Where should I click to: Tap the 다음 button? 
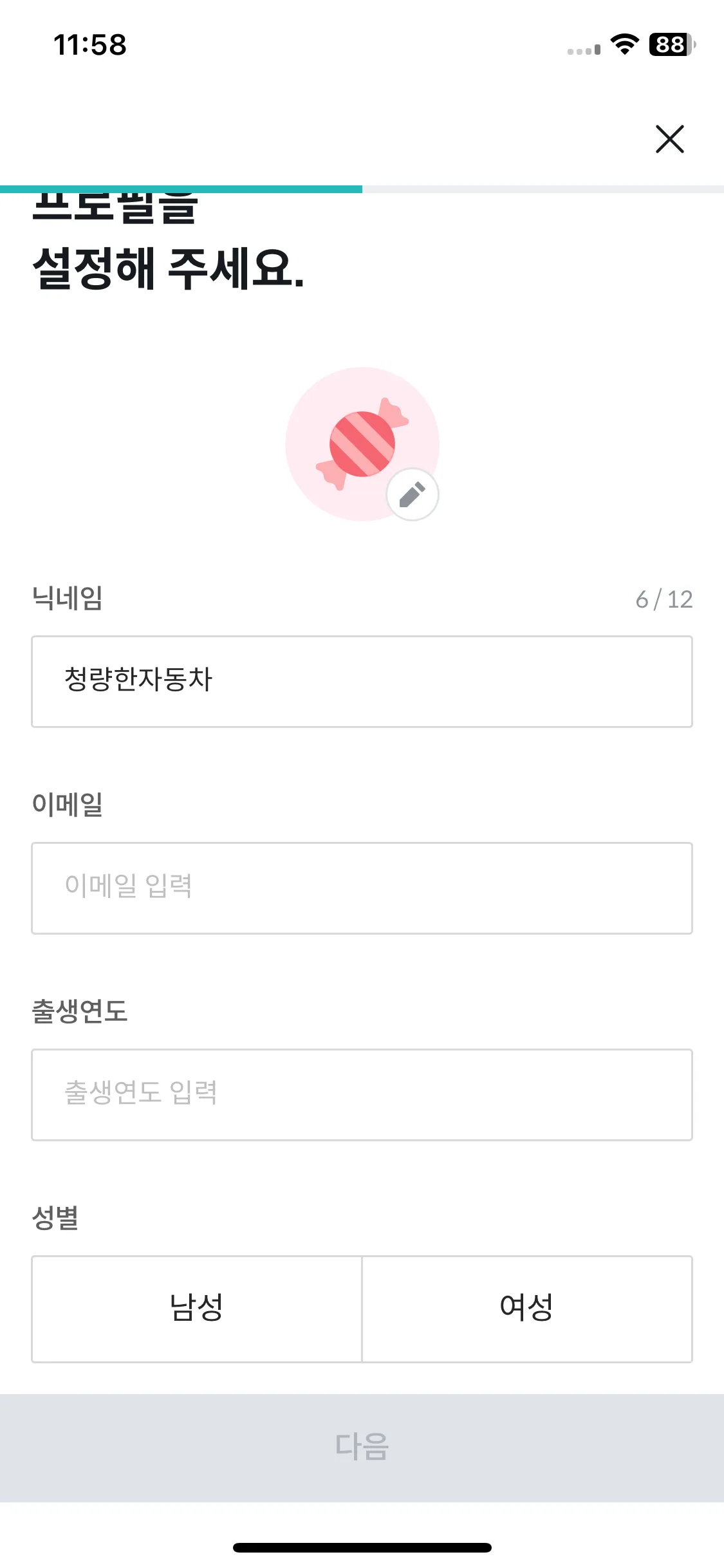362,1448
